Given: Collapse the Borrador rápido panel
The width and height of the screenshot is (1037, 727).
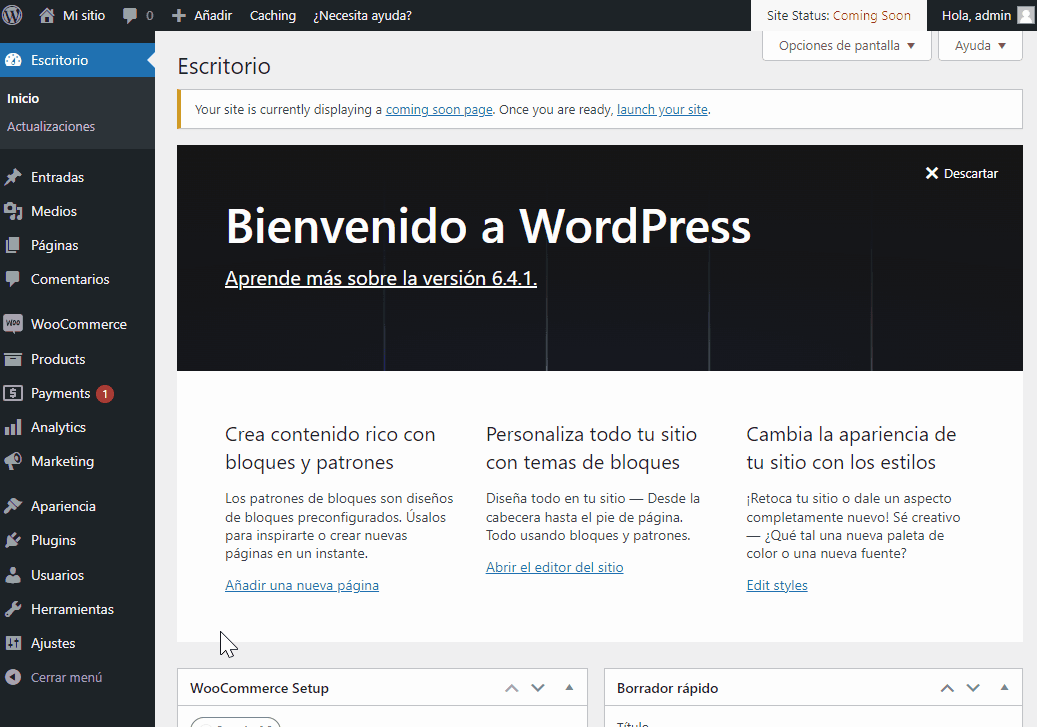Looking at the screenshot, I should [1004, 688].
